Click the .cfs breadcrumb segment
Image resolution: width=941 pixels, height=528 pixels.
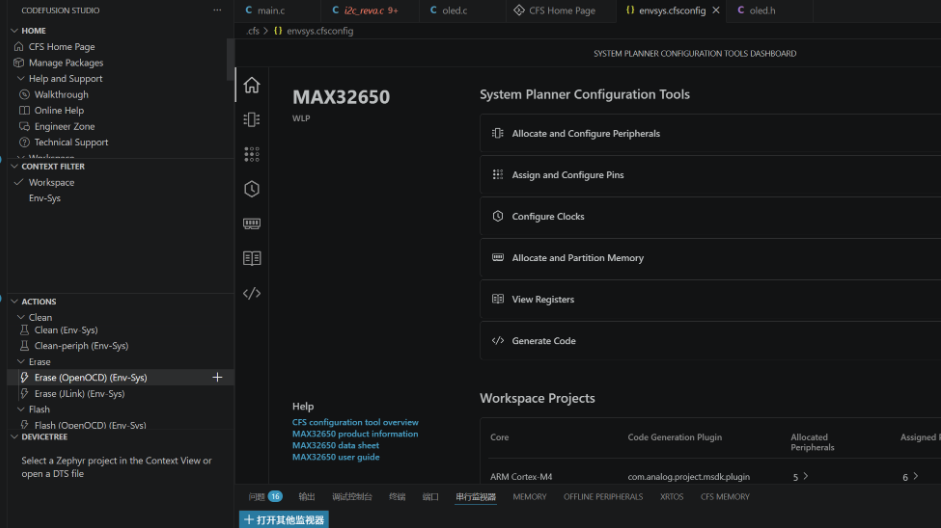pos(253,31)
